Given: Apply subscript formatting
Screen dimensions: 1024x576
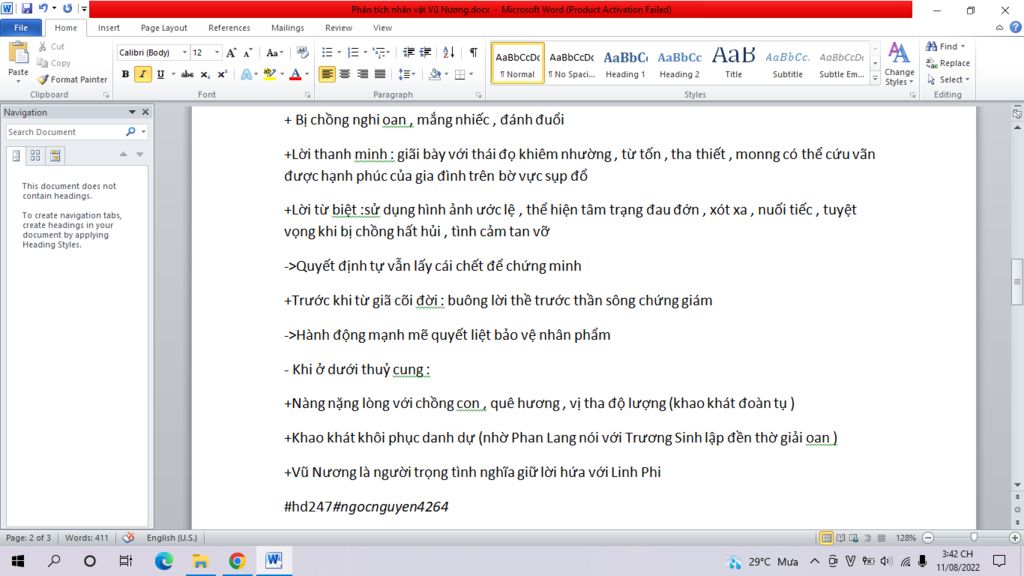Looking at the screenshot, I should coord(205,74).
